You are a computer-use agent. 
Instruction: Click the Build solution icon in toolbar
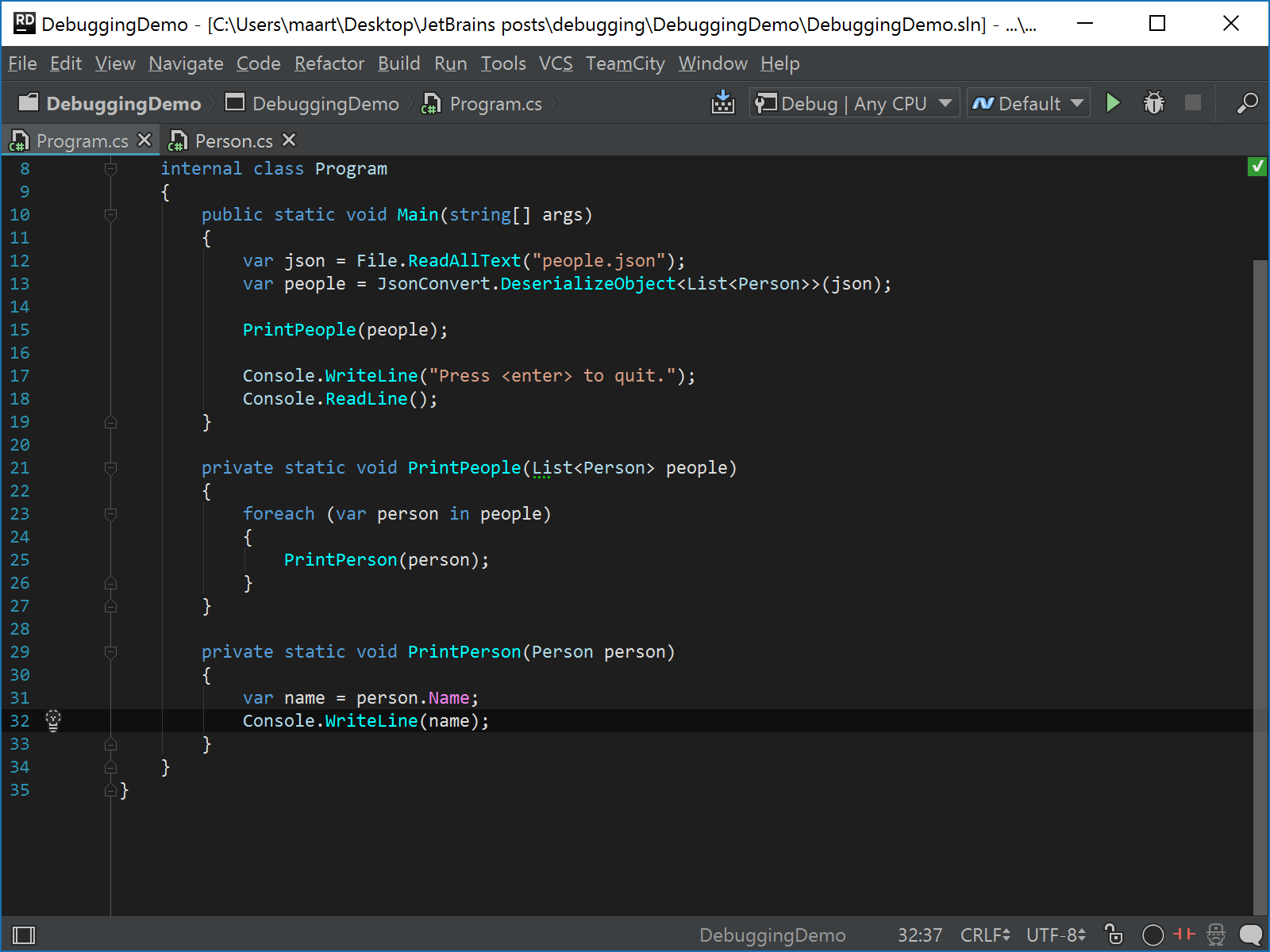[x=722, y=103]
